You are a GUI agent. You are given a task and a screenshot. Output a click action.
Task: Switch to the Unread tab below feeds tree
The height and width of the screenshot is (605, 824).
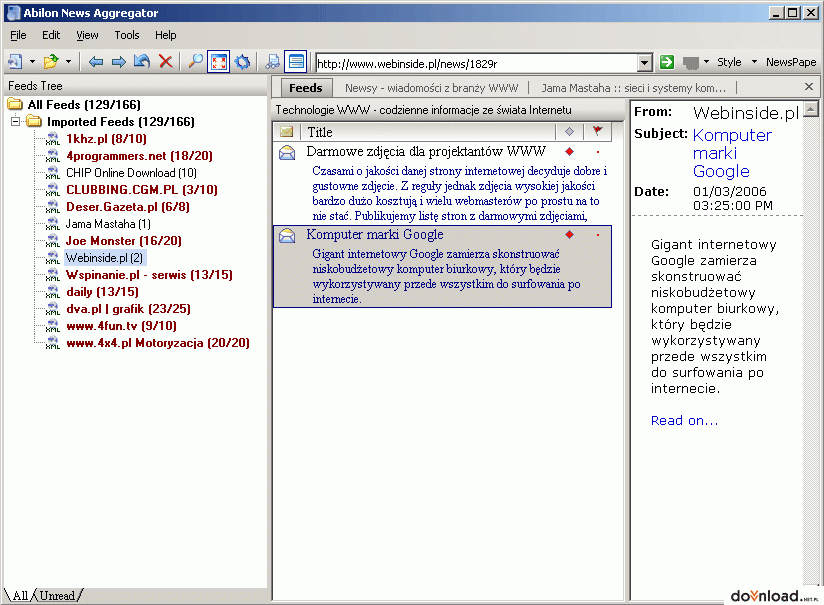tap(57, 596)
